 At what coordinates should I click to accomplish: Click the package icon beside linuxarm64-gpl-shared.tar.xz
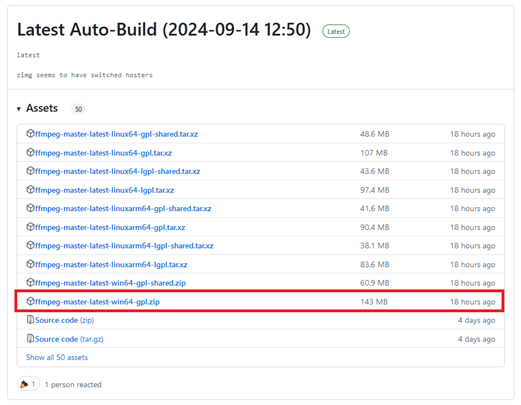pos(30,208)
